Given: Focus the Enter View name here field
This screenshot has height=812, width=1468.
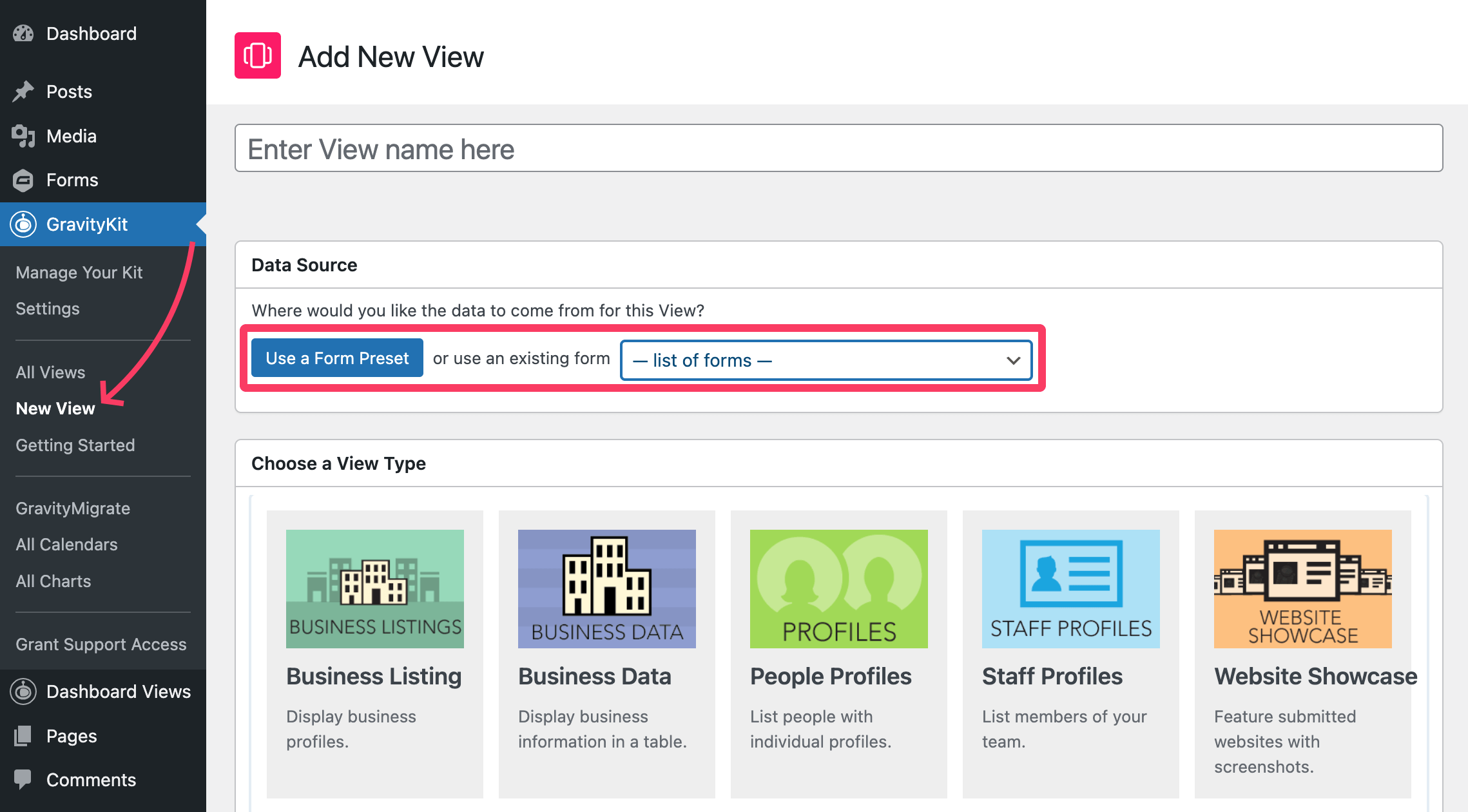Looking at the screenshot, I should 838,148.
